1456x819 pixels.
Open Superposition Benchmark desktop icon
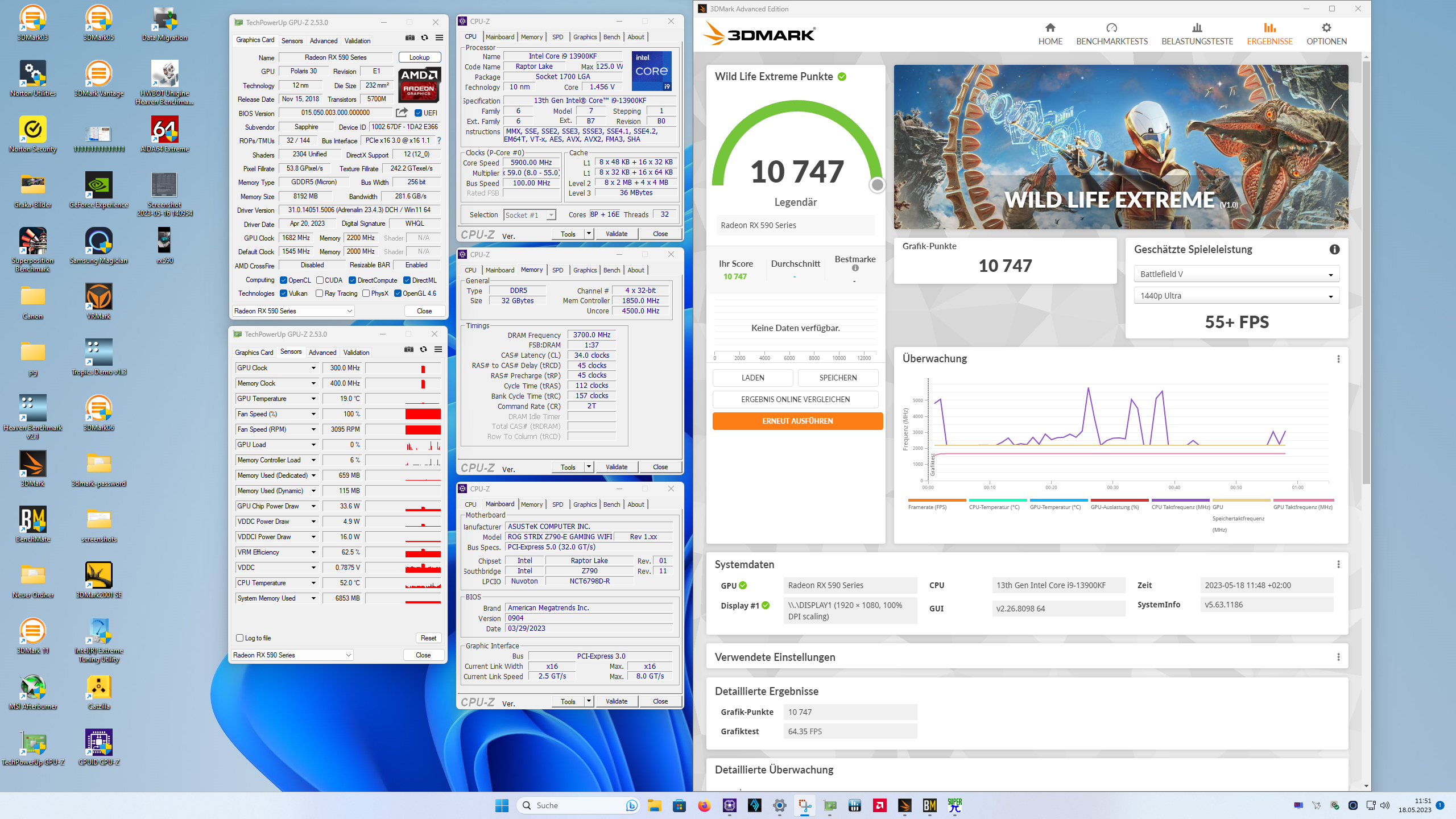pos(33,249)
